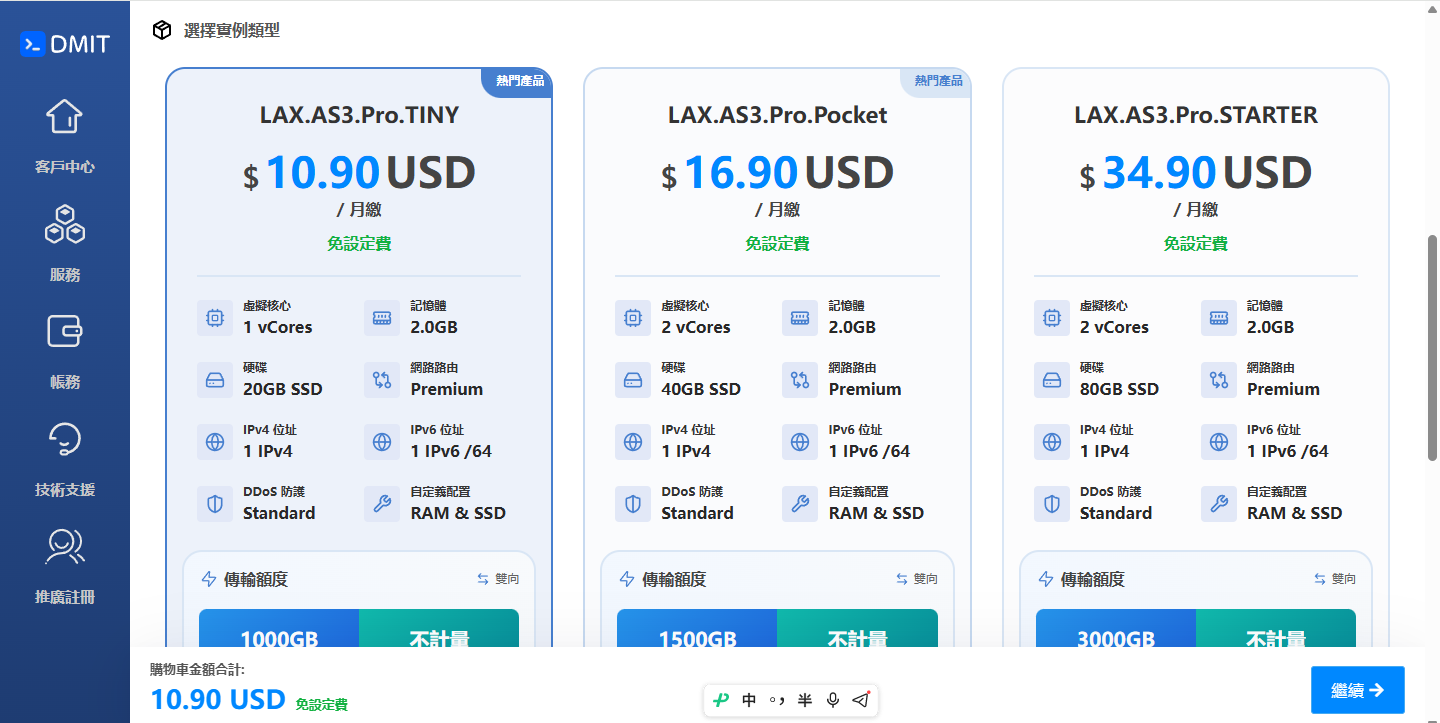Open 帳務 wallet icon in sidebar
This screenshot has height=723, width=1440.
coord(65,331)
